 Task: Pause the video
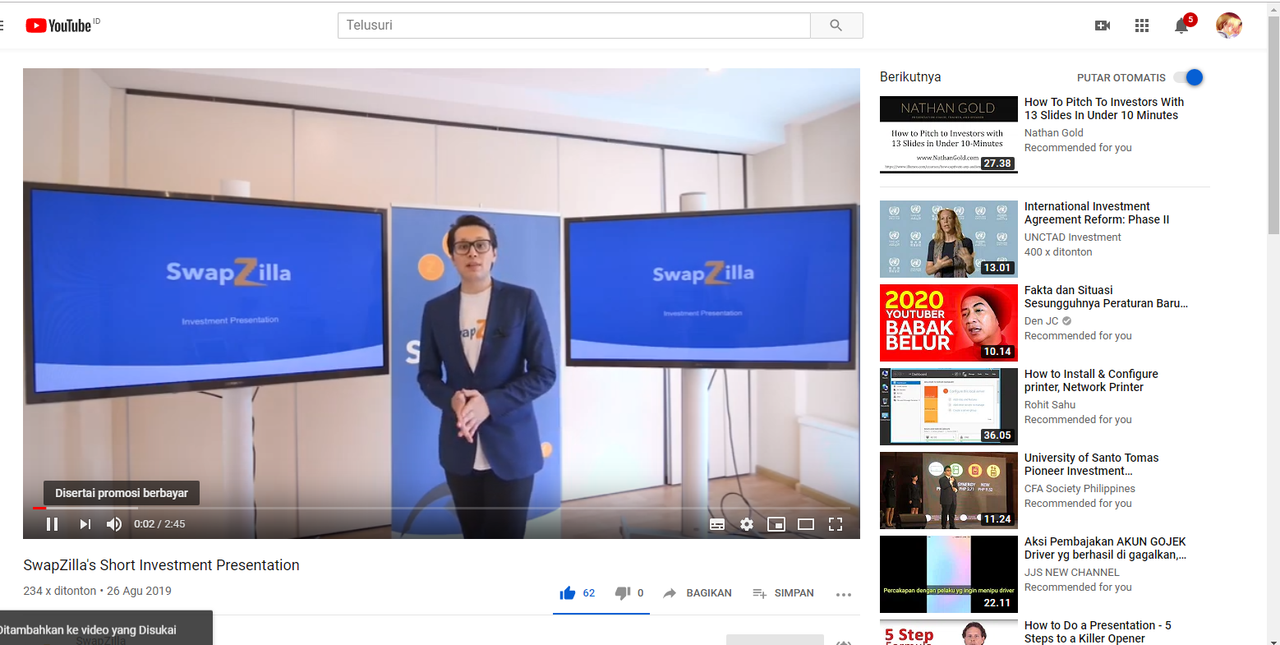click(52, 524)
